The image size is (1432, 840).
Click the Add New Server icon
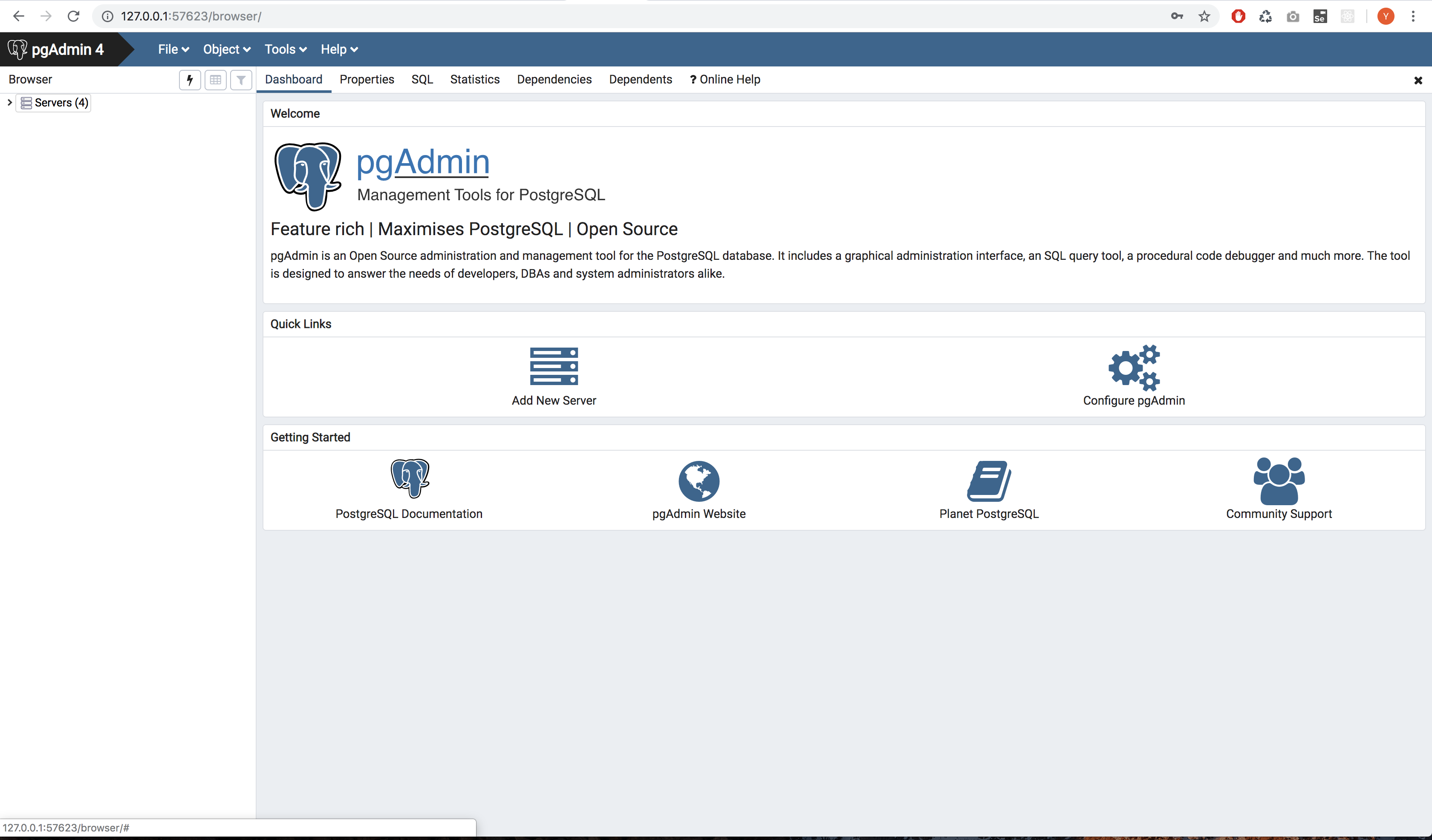coord(554,366)
